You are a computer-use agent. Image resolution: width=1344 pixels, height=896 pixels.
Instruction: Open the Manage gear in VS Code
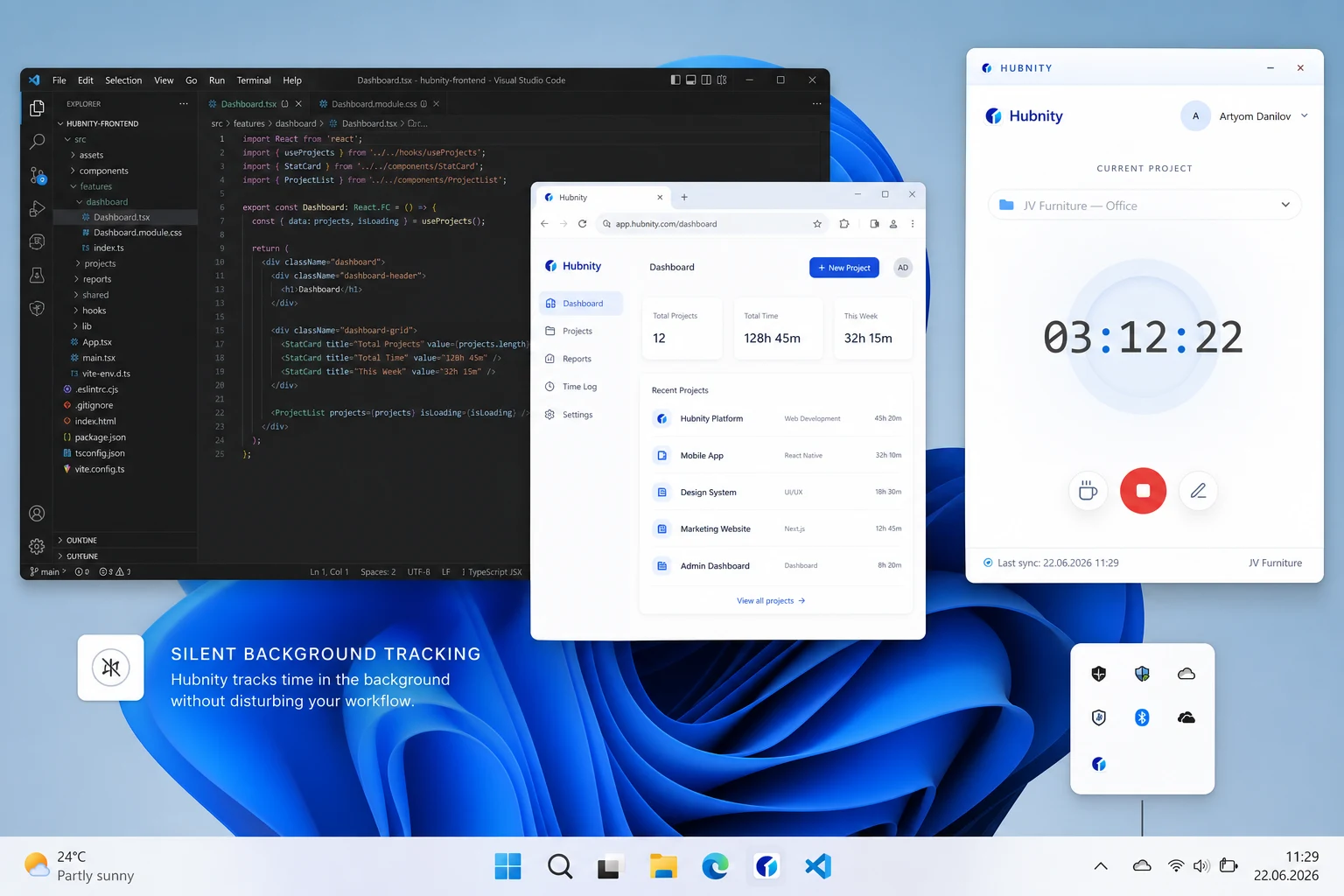coord(37,547)
